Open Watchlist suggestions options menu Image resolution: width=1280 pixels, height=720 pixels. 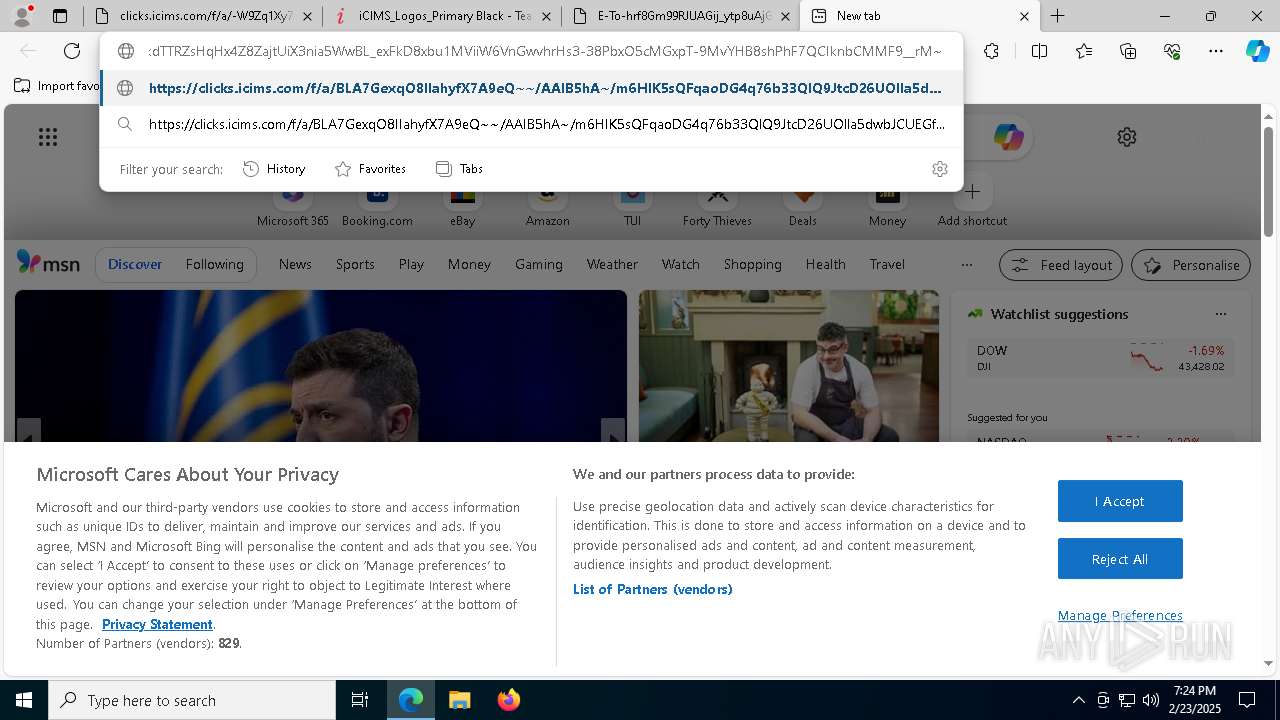[1220, 314]
